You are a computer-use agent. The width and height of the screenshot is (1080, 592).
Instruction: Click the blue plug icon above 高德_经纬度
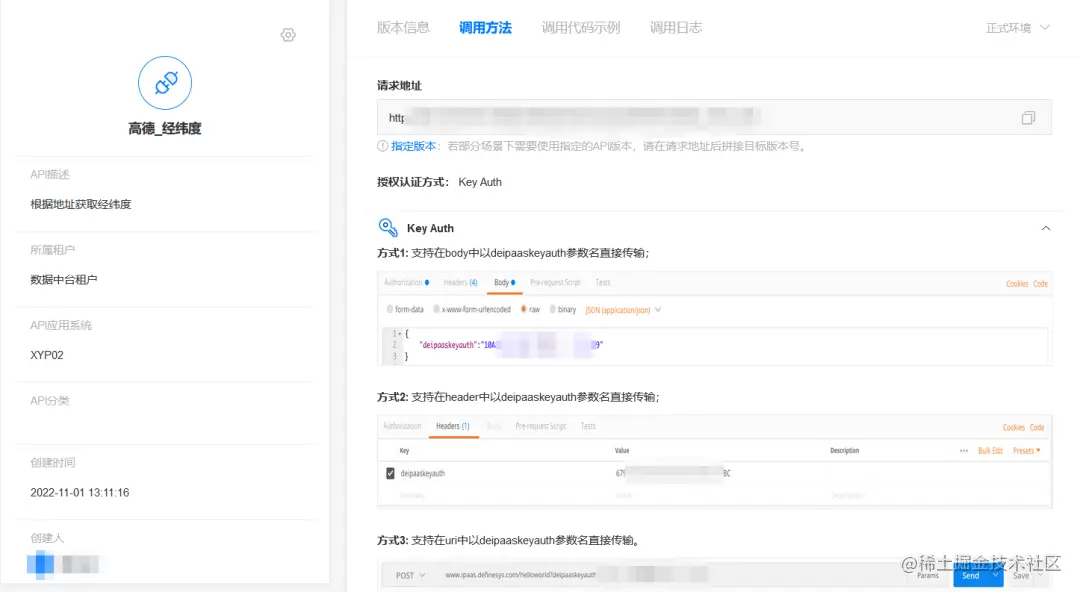point(165,83)
